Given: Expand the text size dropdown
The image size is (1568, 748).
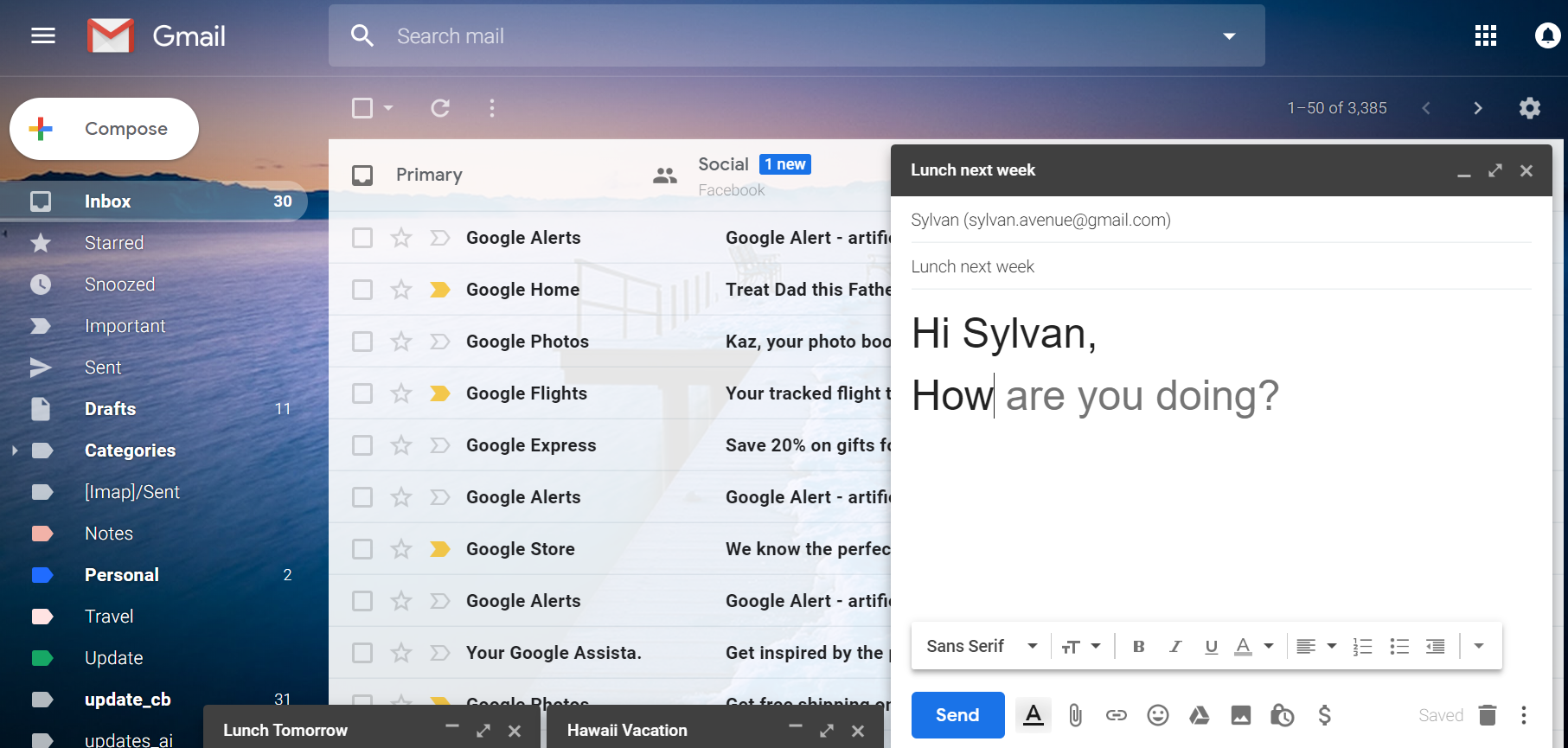Looking at the screenshot, I should point(1081,646).
